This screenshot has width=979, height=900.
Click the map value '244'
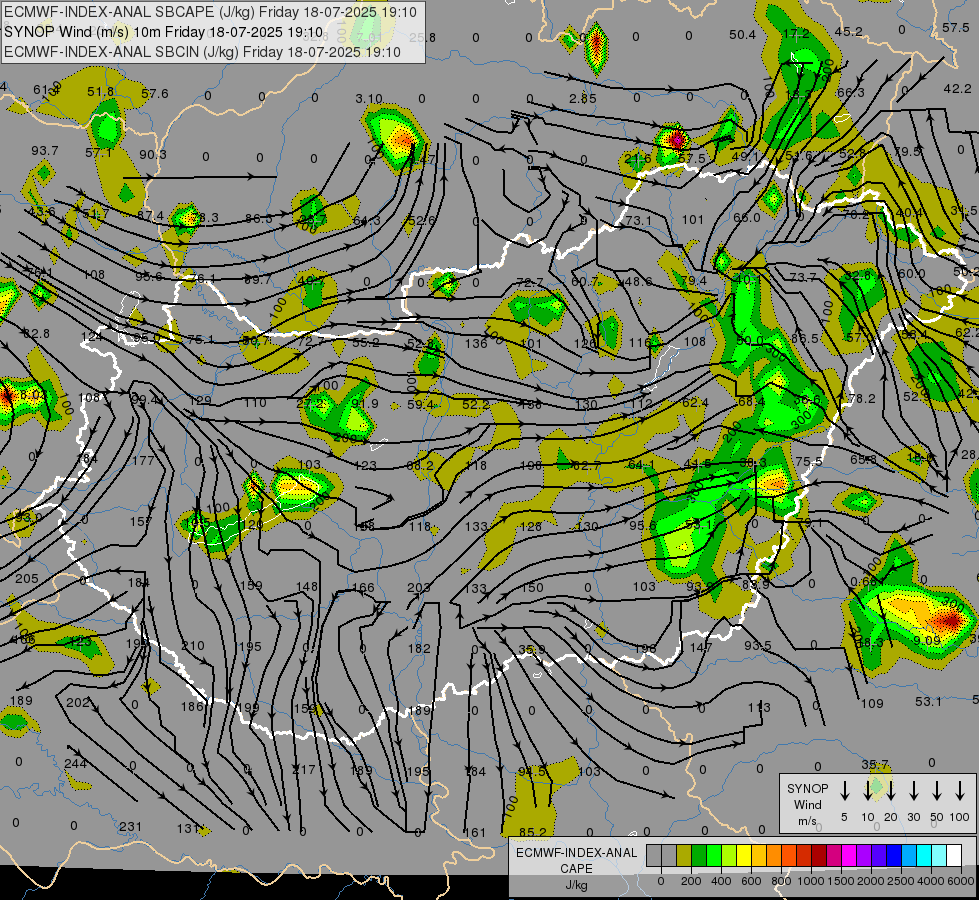point(75,763)
